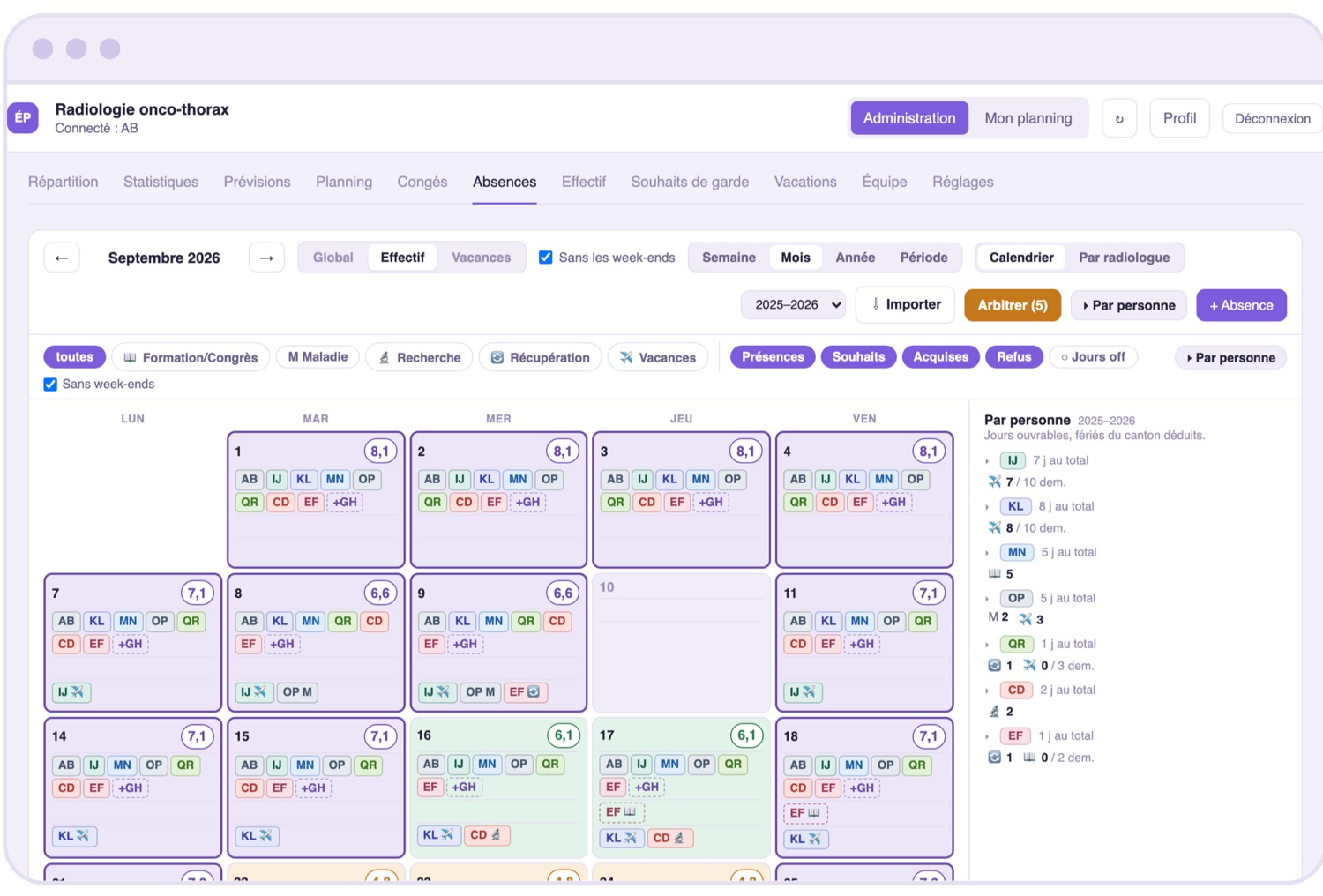Open the 2025–2026 year dropdown
The height and width of the screenshot is (896, 1323).
tap(794, 304)
